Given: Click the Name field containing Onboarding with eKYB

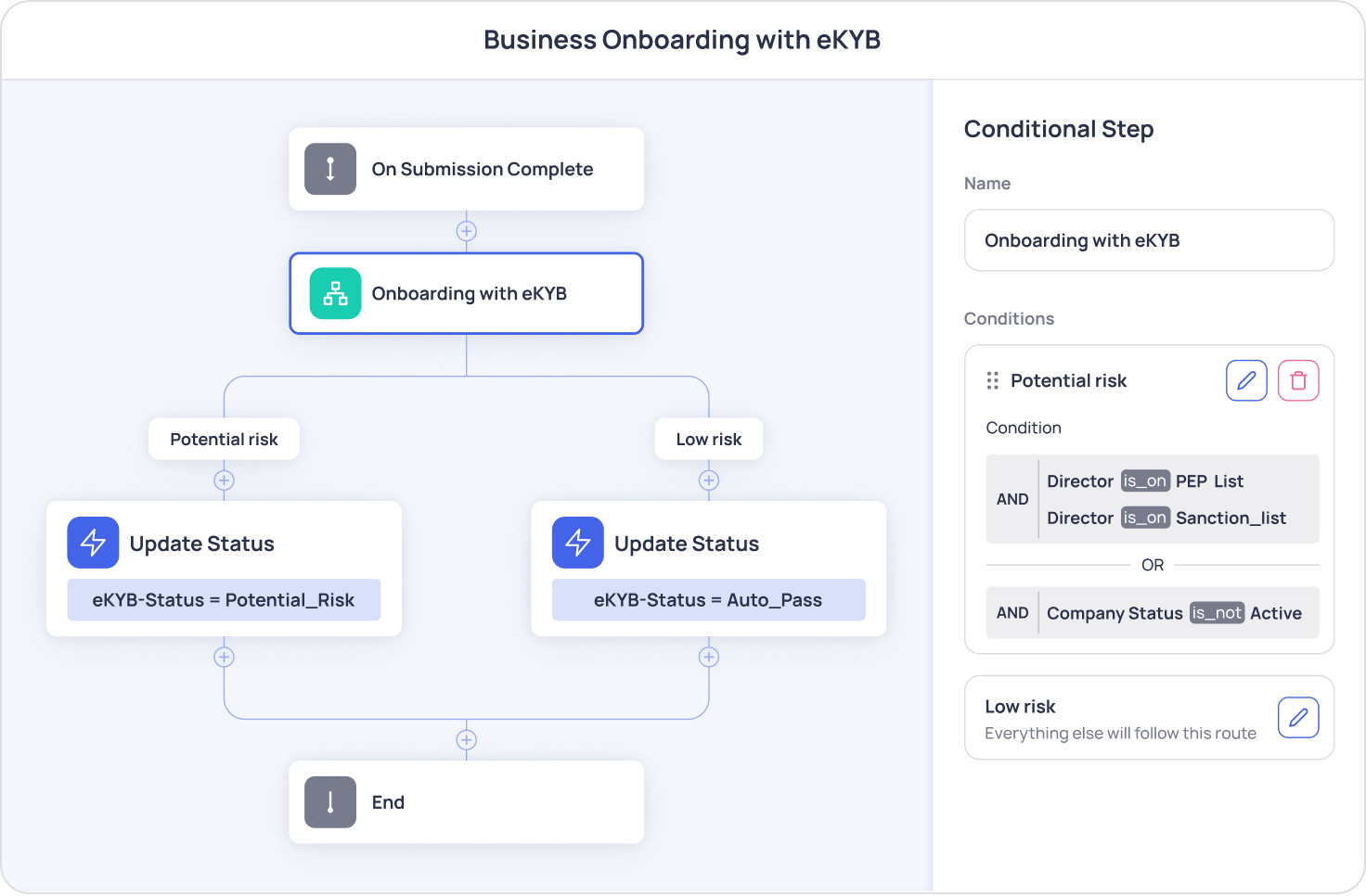Looking at the screenshot, I should (1149, 240).
